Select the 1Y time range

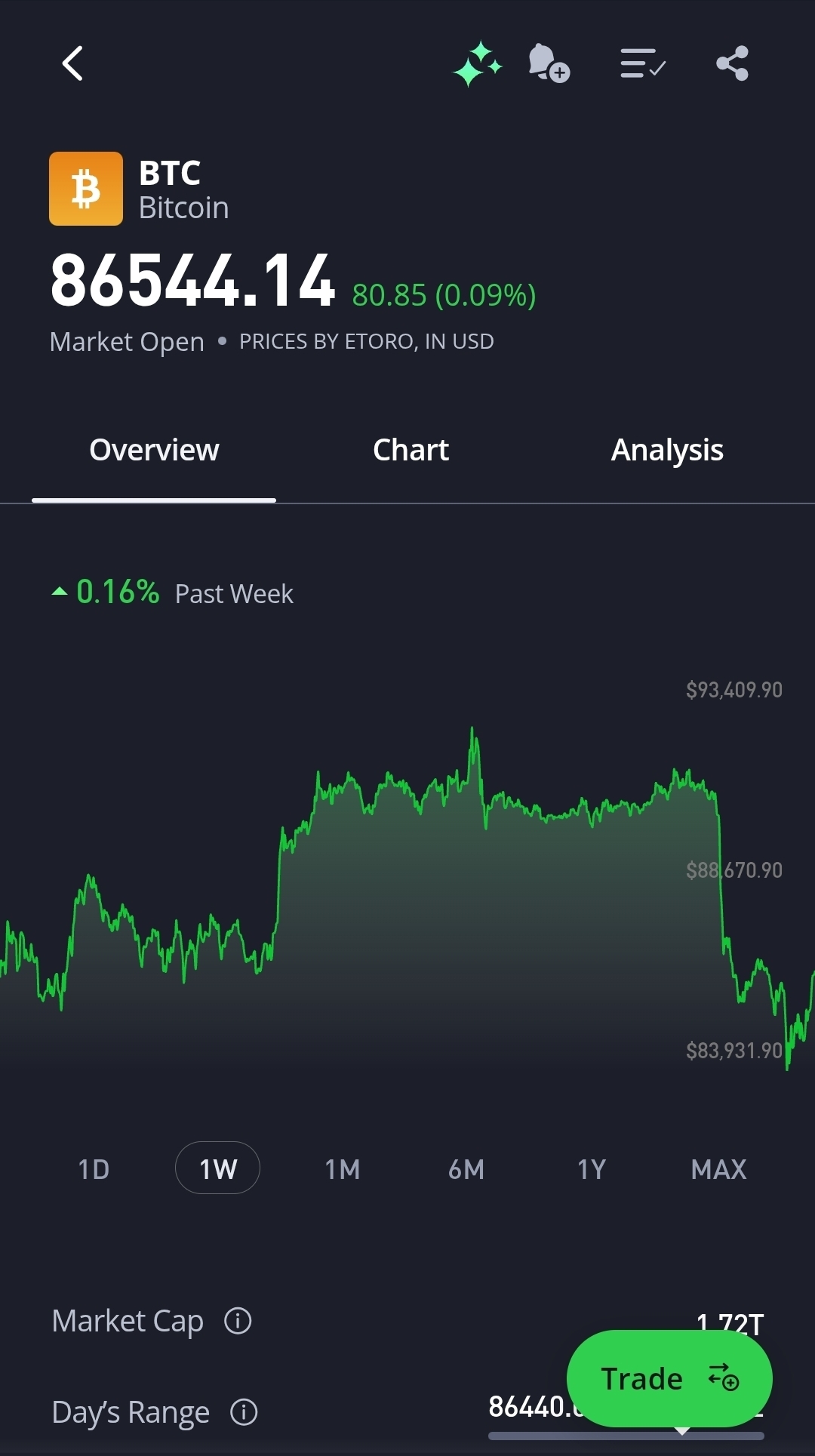[x=592, y=1169]
